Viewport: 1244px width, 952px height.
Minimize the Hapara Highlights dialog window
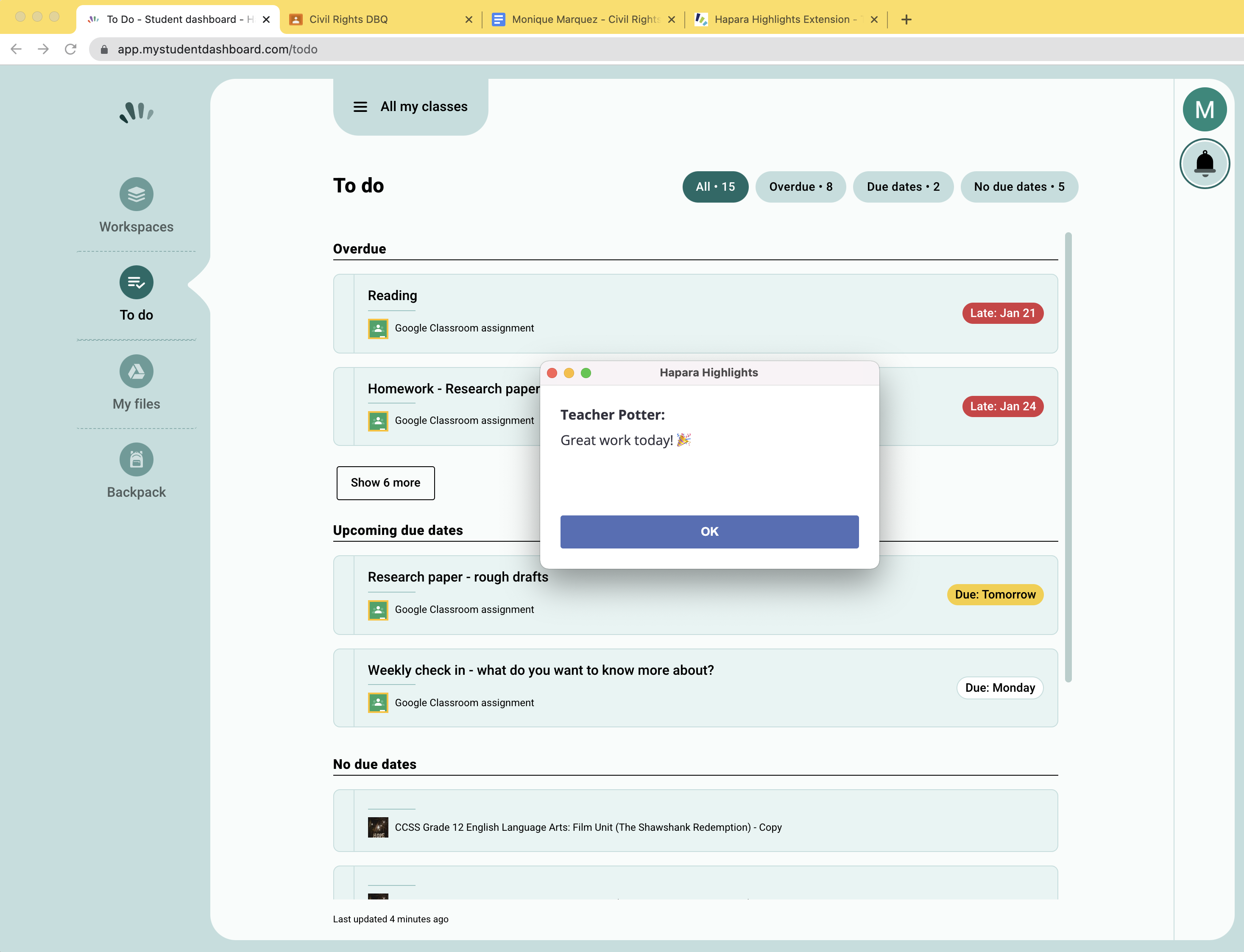point(569,373)
